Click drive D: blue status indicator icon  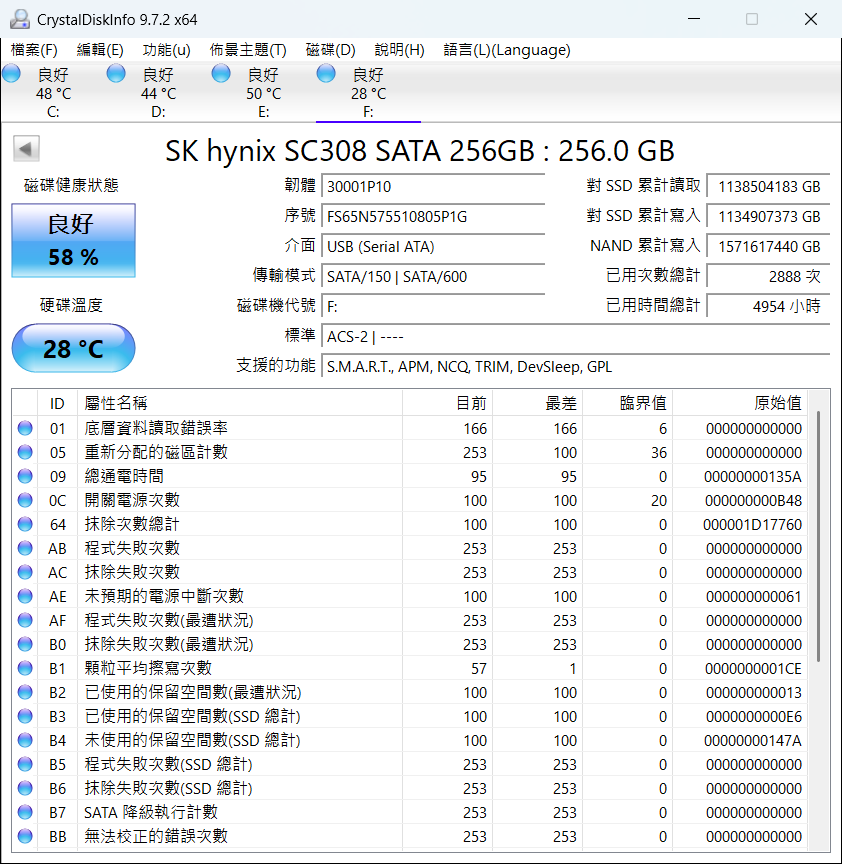point(116,72)
